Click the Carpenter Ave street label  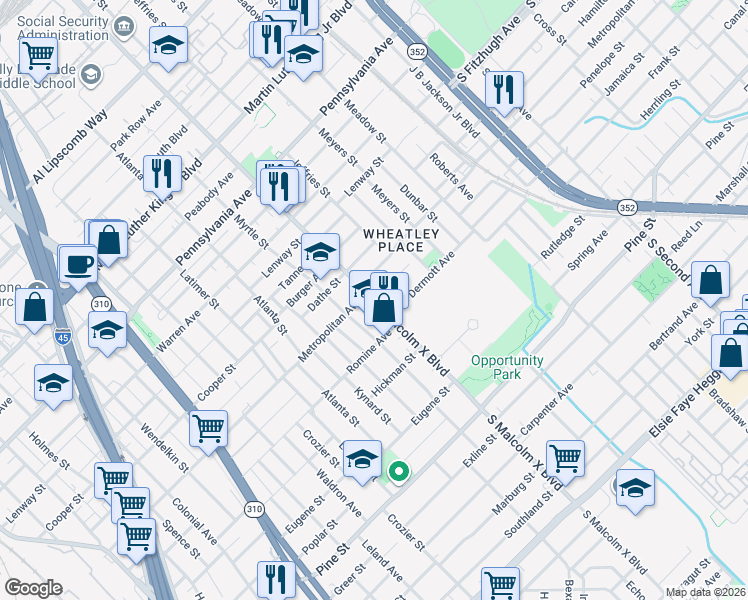(x=546, y=409)
